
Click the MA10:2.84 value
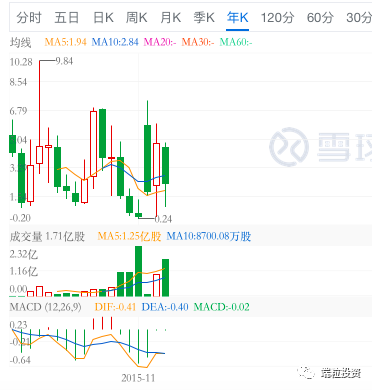point(115,42)
